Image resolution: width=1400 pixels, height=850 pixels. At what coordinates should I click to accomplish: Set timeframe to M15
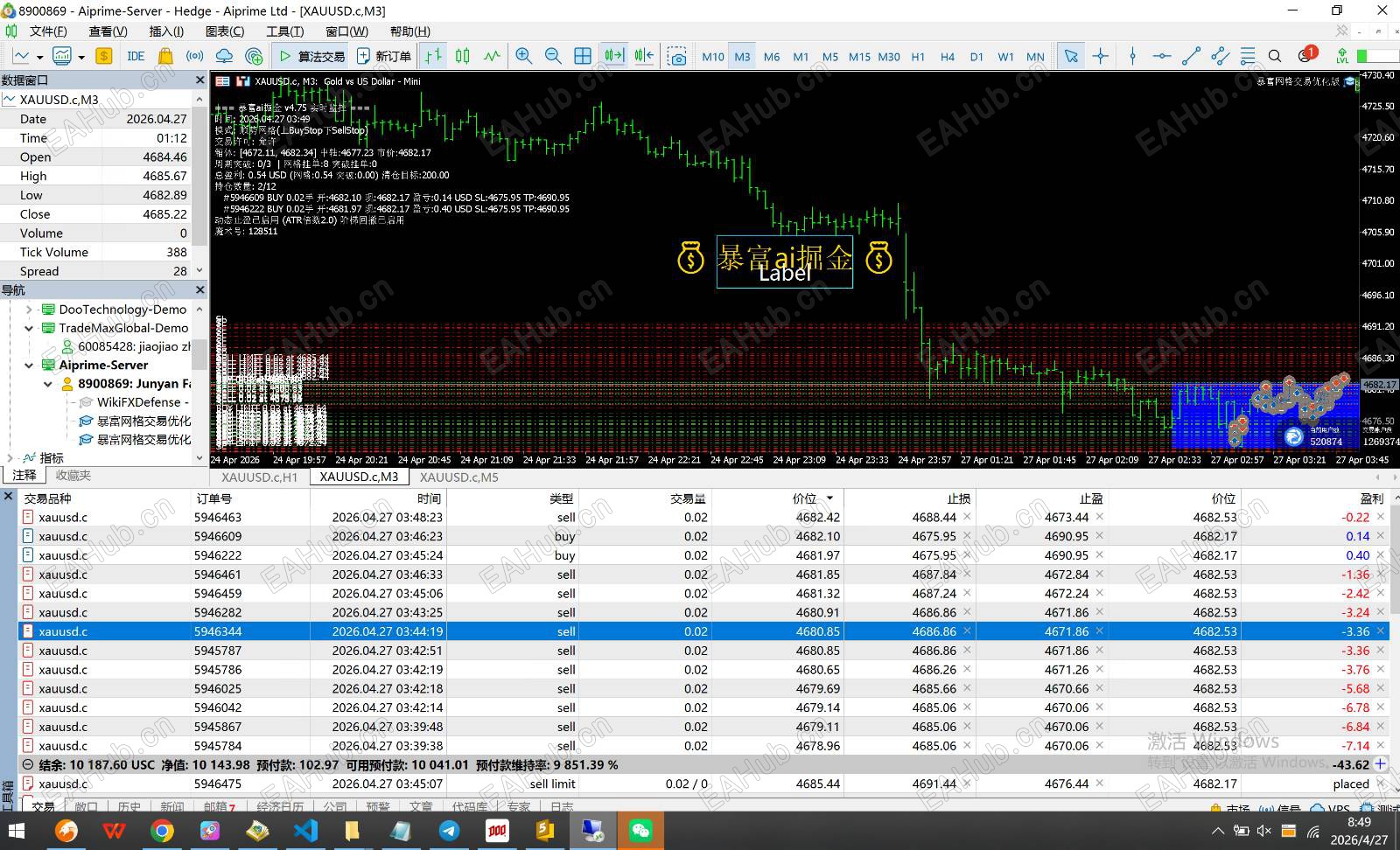(x=859, y=57)
